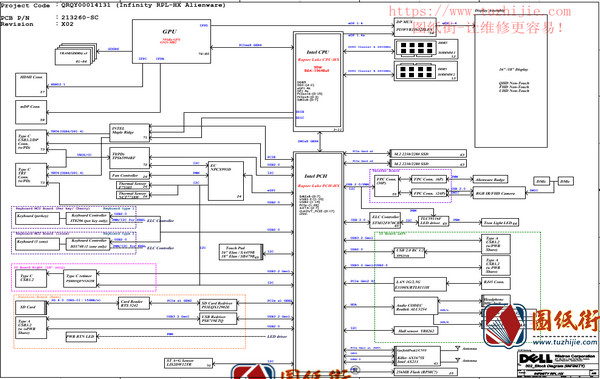Click the lower WLAN antenna symbol
The height and width of the screenshot is (379, 600).
pos(457,360)
